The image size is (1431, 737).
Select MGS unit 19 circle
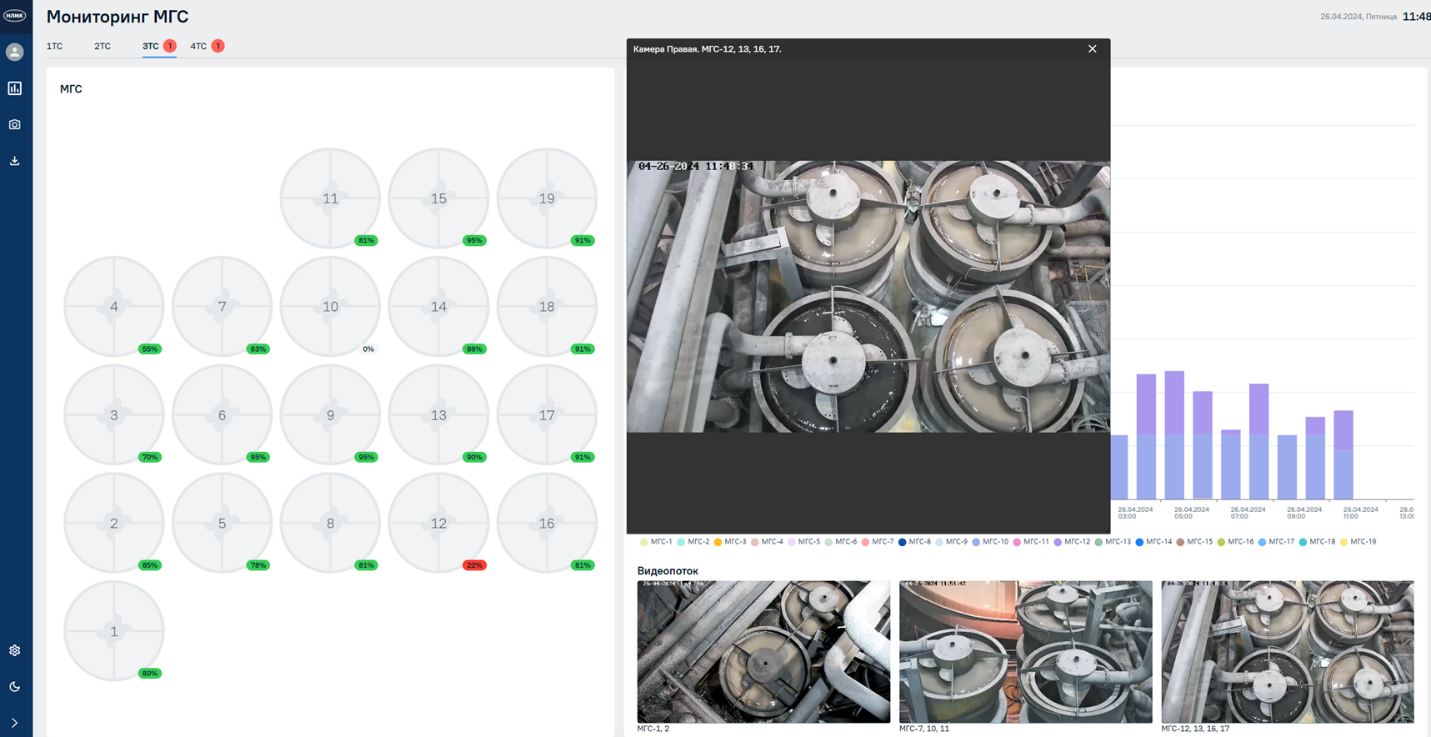click(x=546, y=199)
